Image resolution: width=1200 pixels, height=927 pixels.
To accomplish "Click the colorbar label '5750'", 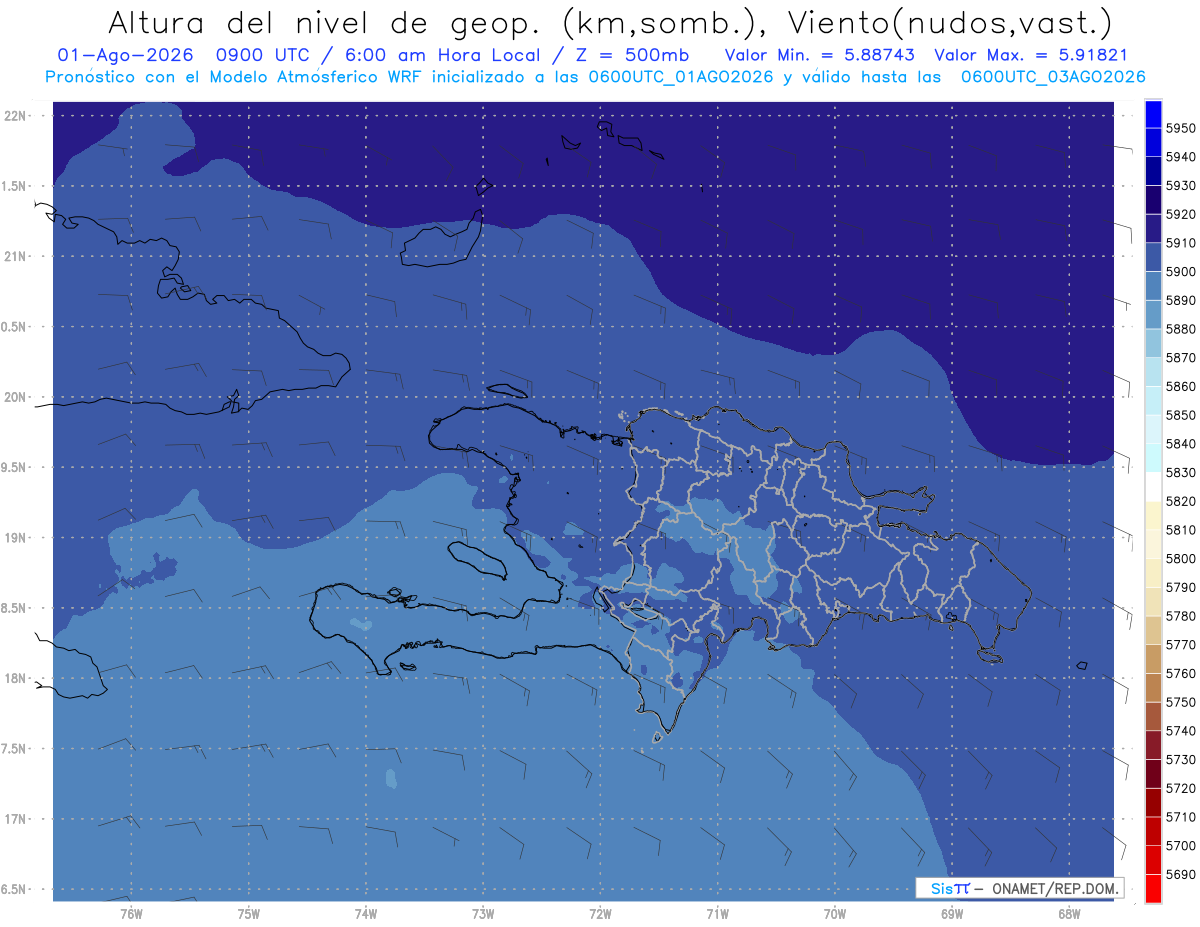I will tap(1180, 702).
